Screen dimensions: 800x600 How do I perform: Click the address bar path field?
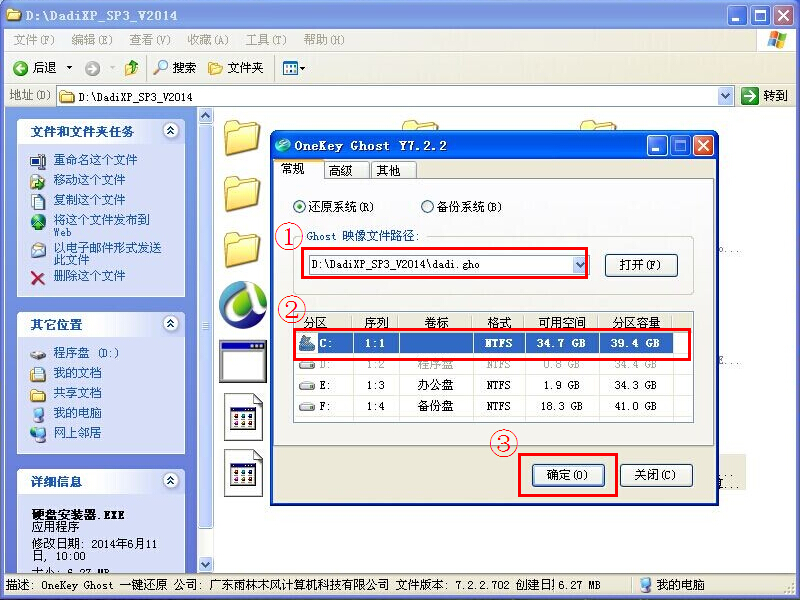(x=388, y=96)
